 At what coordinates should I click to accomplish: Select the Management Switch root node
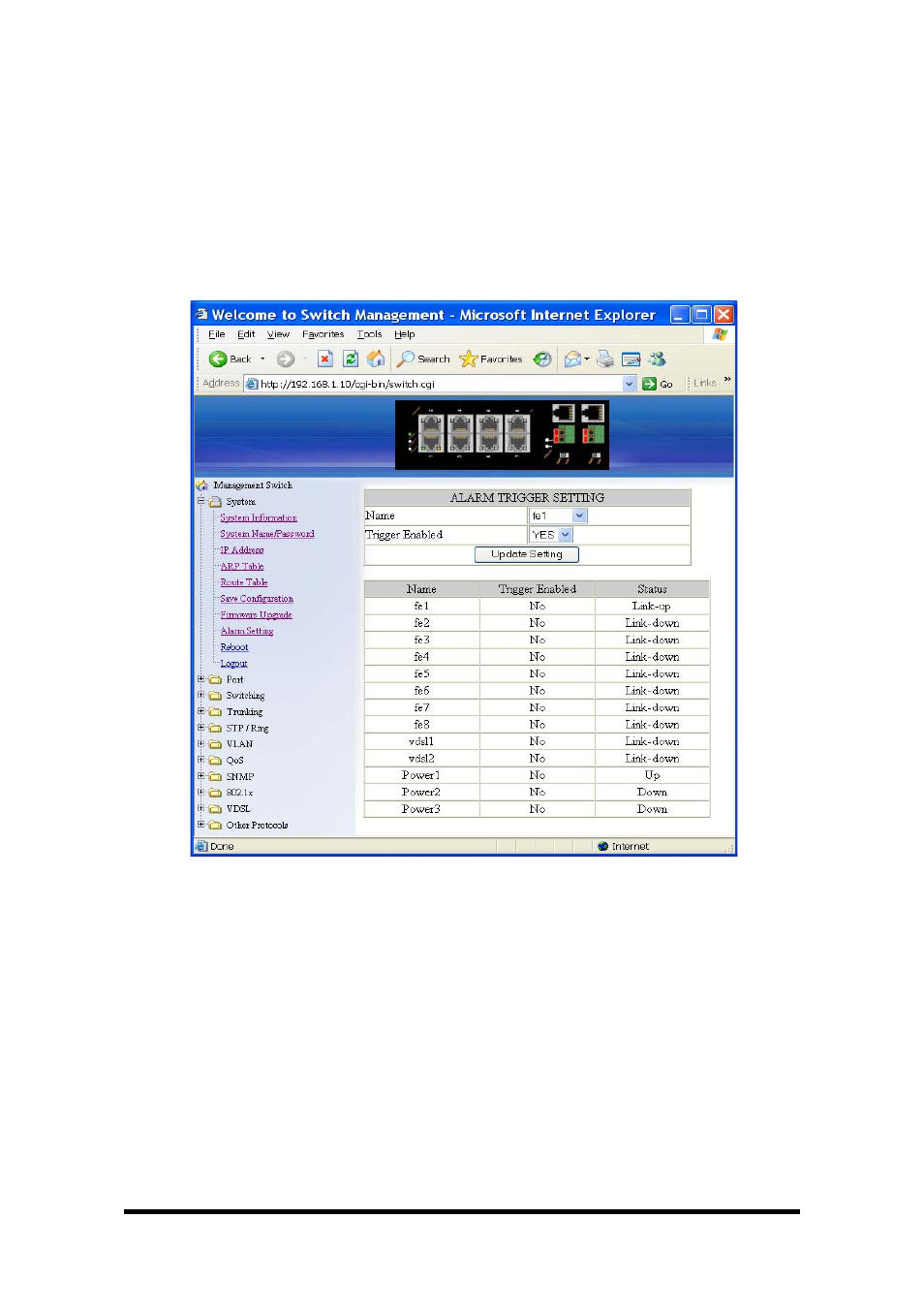point(252,485)
